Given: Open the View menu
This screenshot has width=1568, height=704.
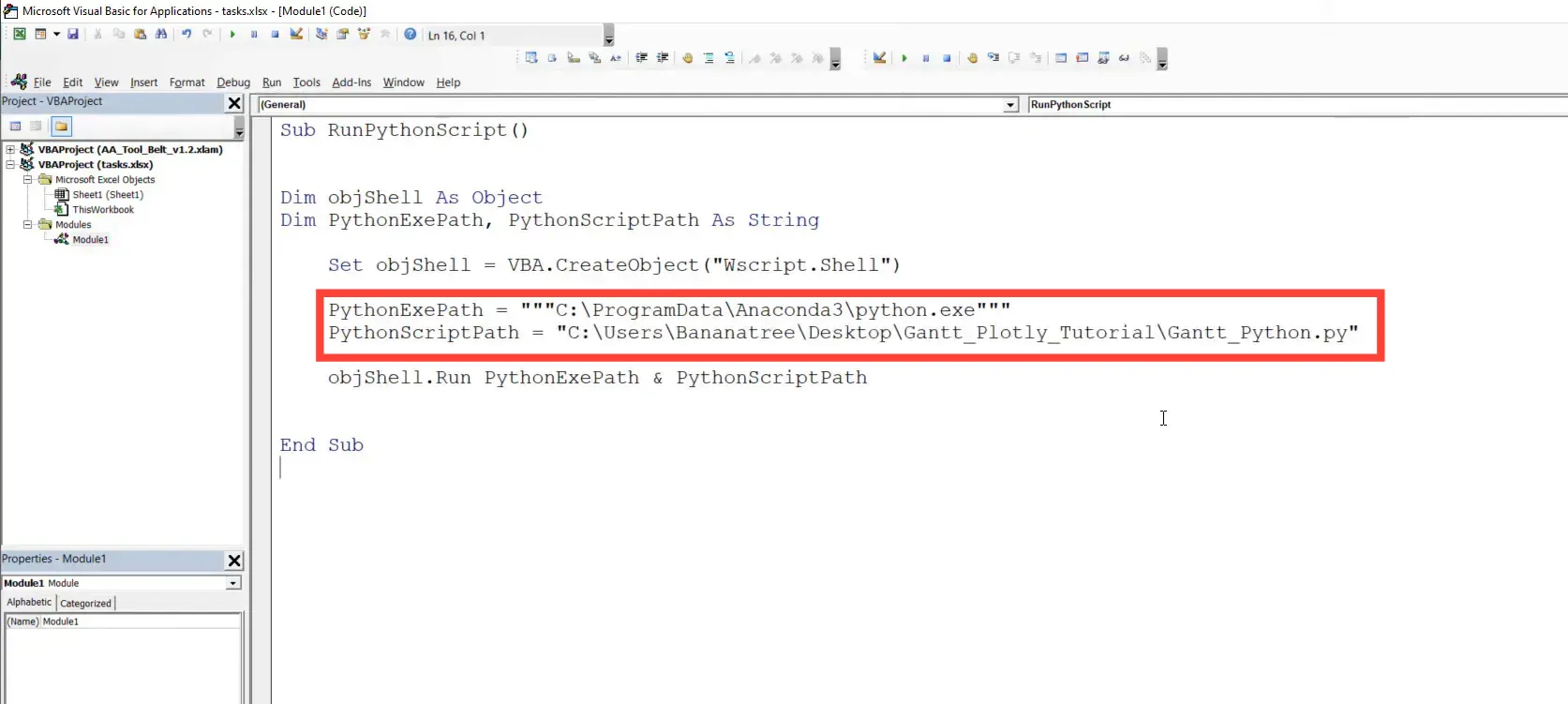Looking at the screenshot, I should [x=106, y=82].
